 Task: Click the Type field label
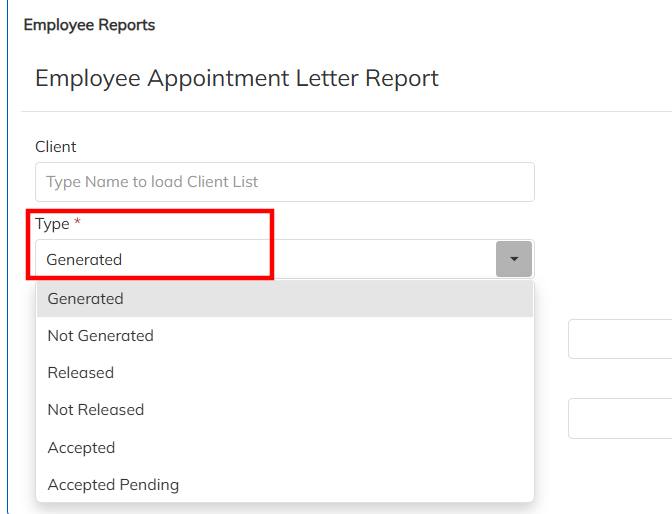(52, 224)
